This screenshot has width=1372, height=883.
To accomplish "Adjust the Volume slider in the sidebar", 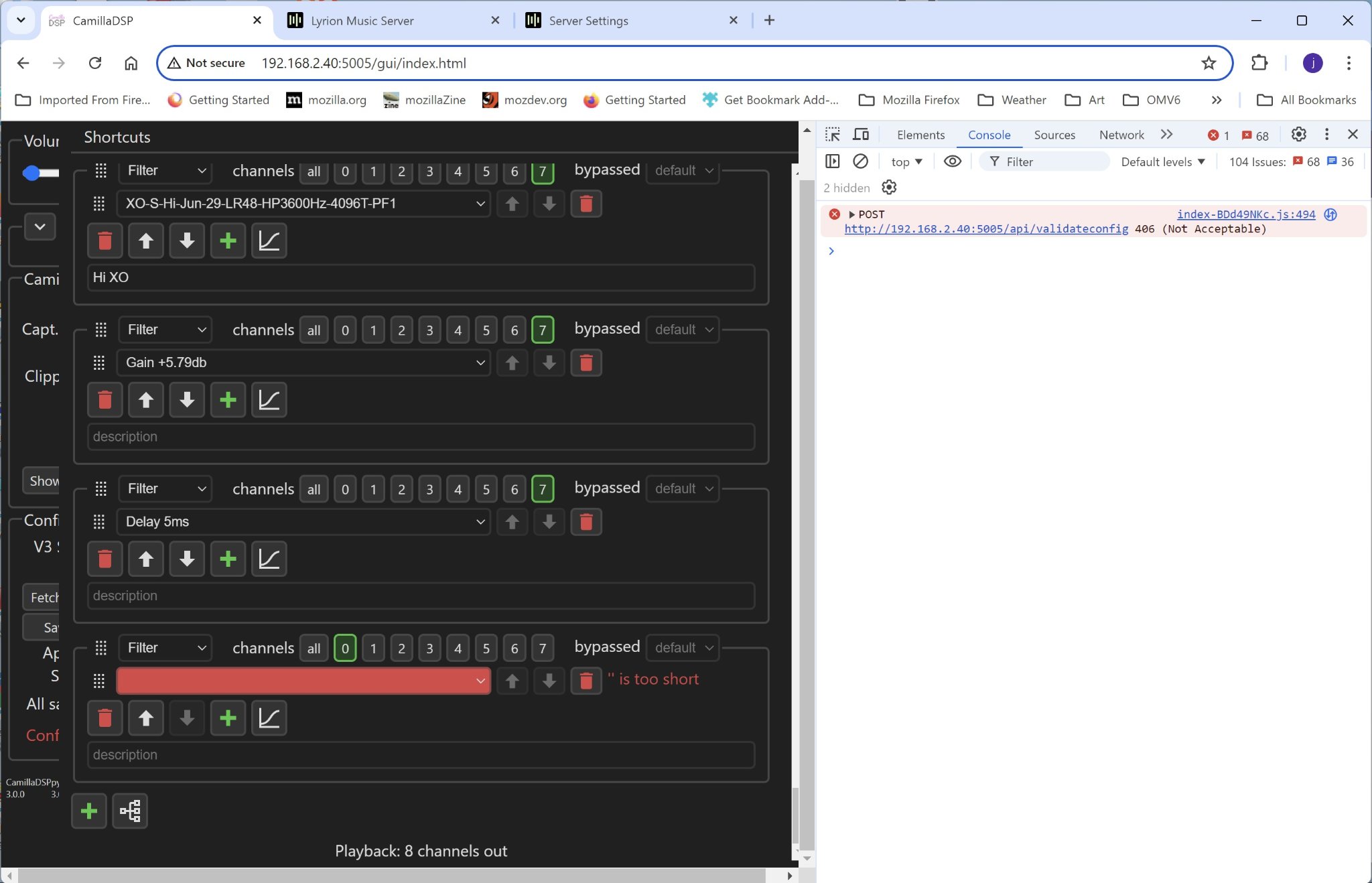I will (x=40, y=174).
